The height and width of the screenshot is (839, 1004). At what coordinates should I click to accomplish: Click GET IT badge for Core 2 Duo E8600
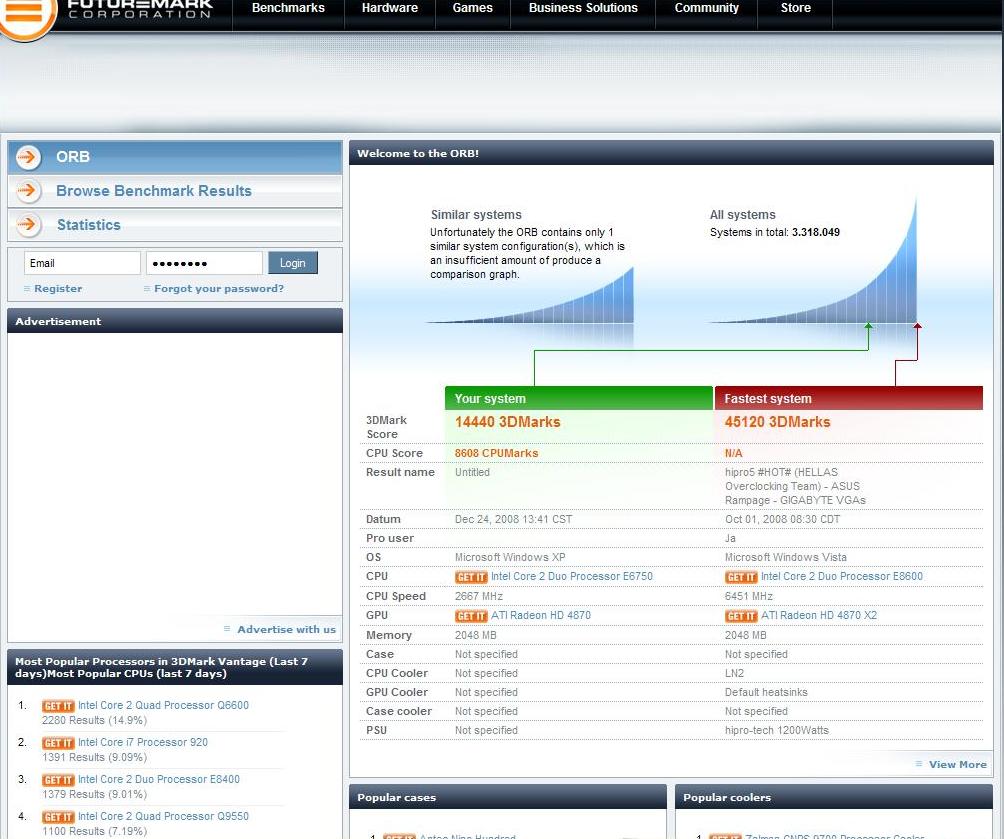pyautogui.click(x=741, y=577)
